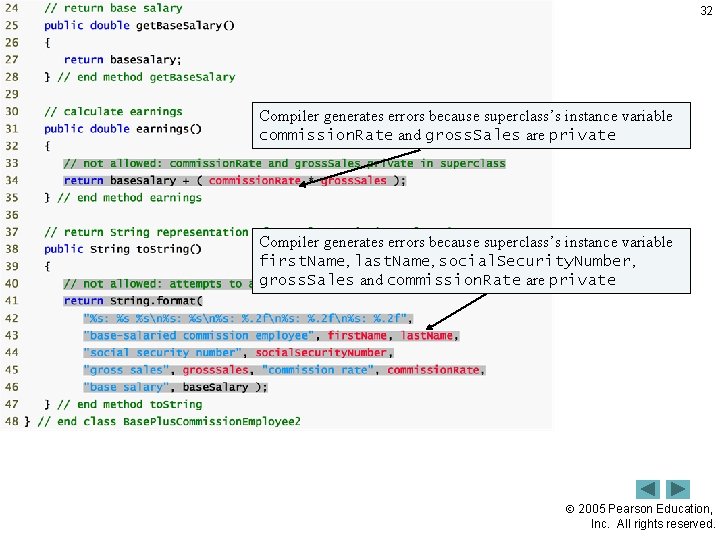This screenshot has height=540, width=720.
Task: Select slide number 32
Action: pos(706,11)
